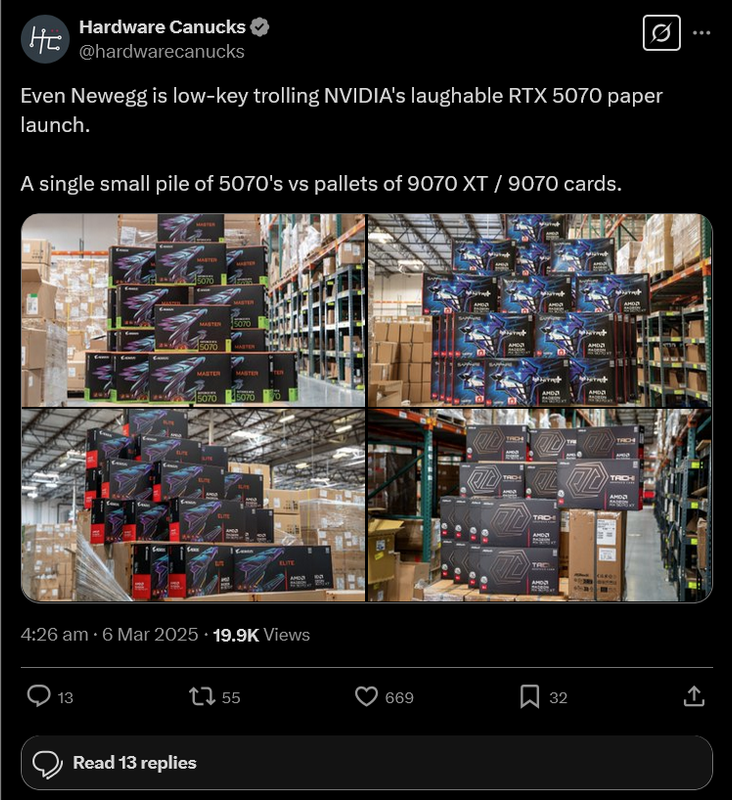Click the verified badge next to name
This screenshot has width=732, height=800.
(260, 27)
